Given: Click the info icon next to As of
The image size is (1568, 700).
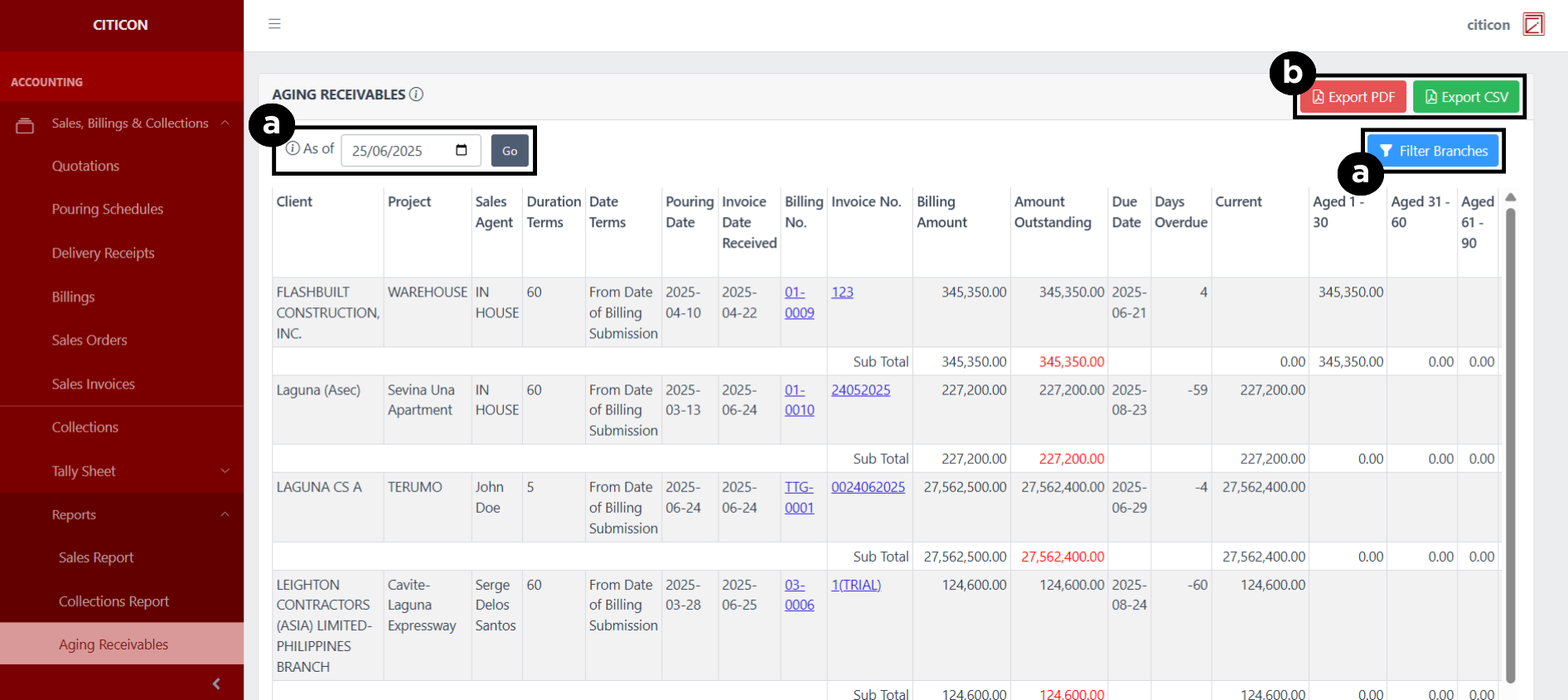Looking at the screenshot, I should tap(293, 148).
